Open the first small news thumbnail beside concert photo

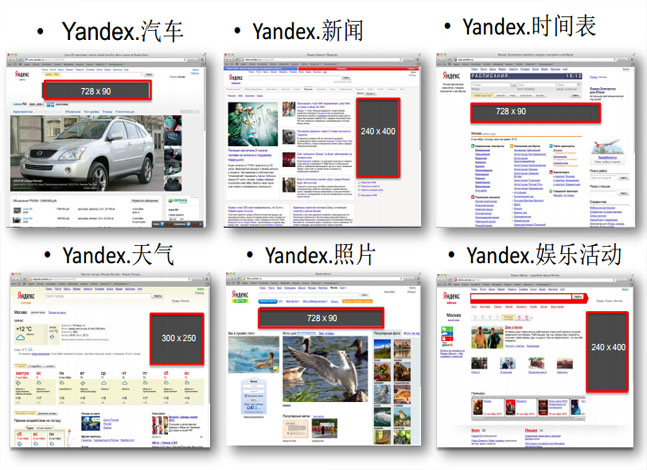coord(289,109)
